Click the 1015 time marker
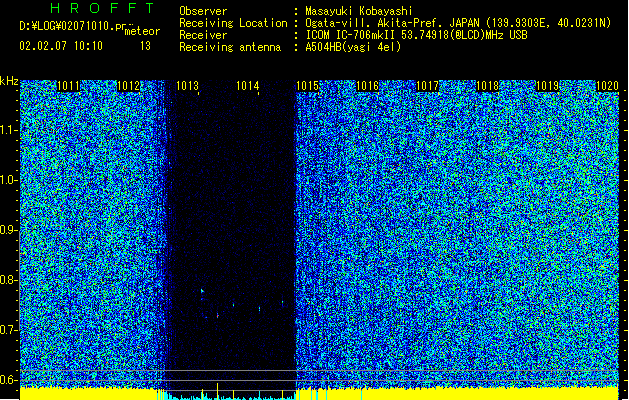629x400 pixels. [307, 86]
